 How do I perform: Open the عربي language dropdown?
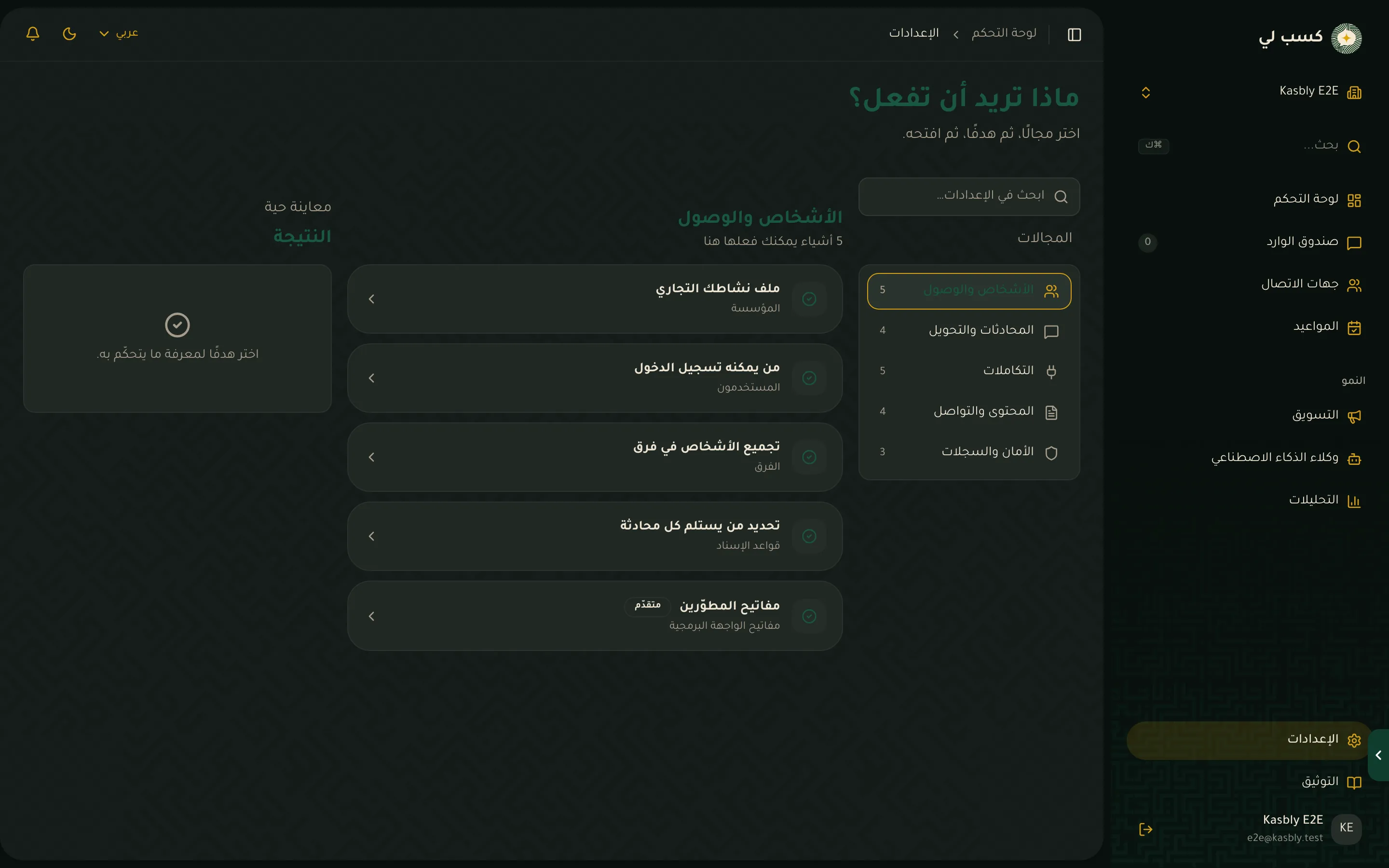tap(119, 33)
